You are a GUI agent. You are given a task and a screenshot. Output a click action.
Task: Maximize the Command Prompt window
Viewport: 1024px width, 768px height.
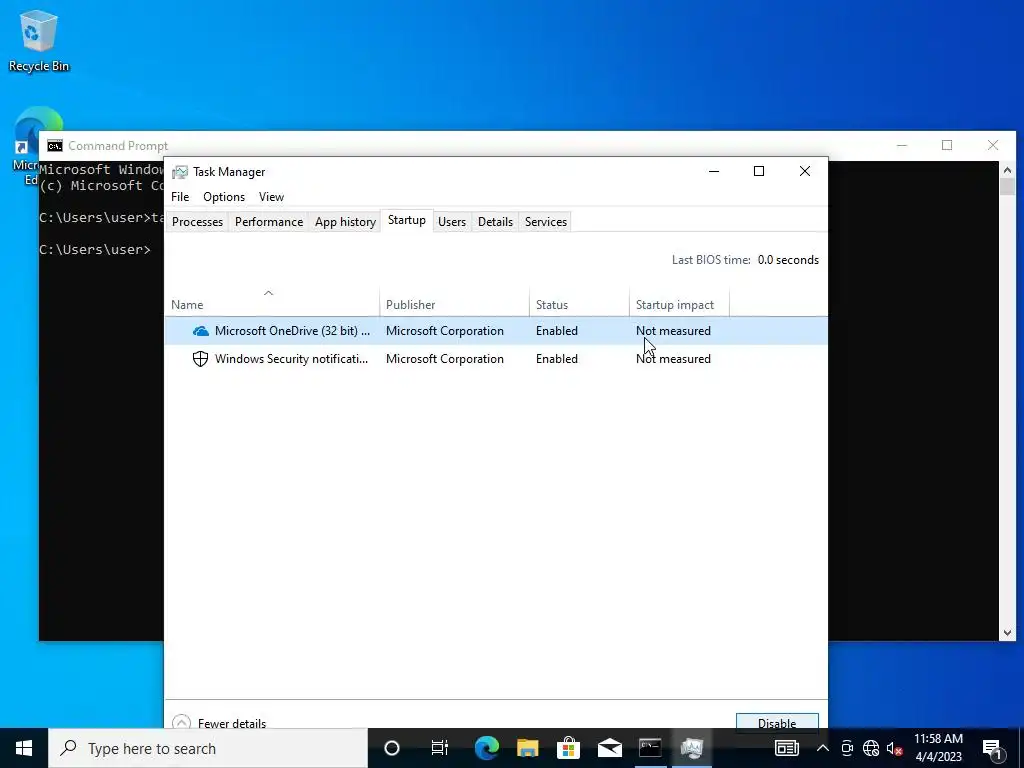pos(947,145)
